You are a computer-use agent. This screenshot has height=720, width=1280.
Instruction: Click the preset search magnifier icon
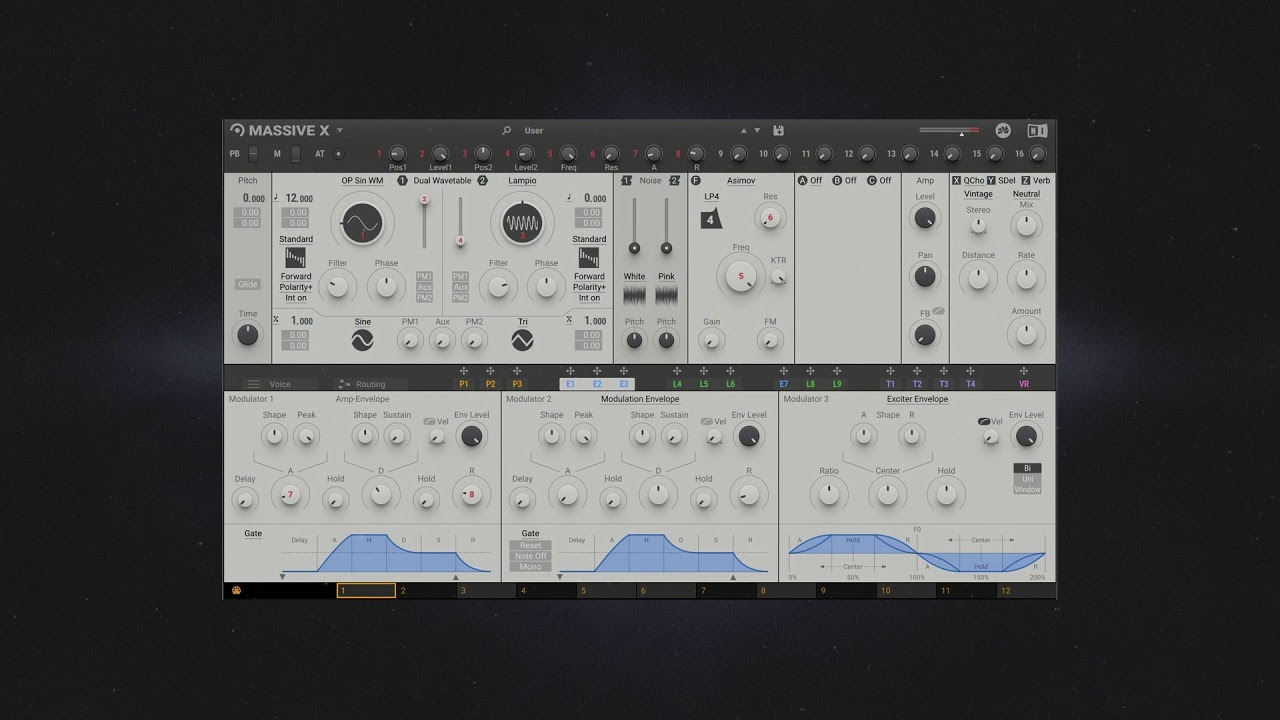pyautogui.click(x=506, y=130)
